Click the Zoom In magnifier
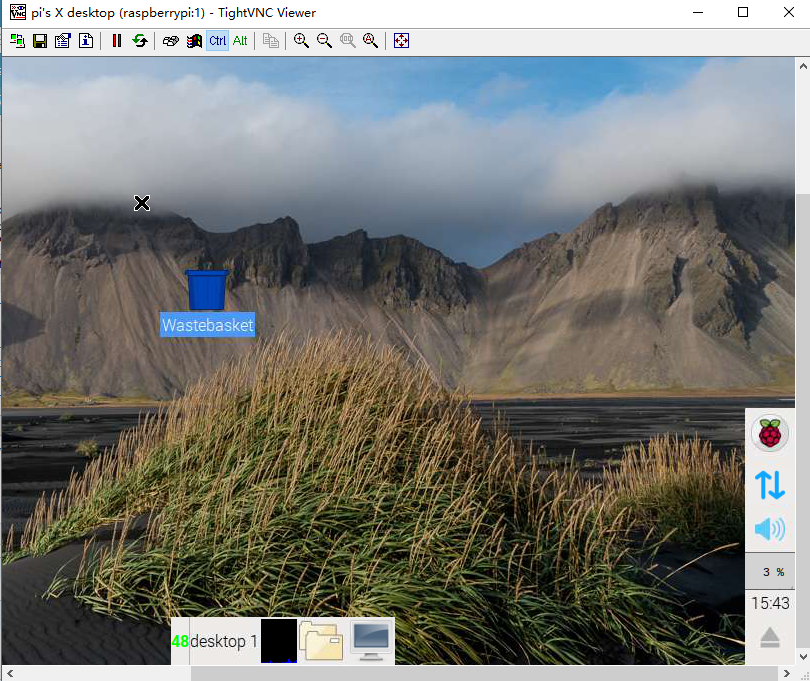The height and width of the screenshot is (681, 810). pyautogui.click(x=301, y=41)
